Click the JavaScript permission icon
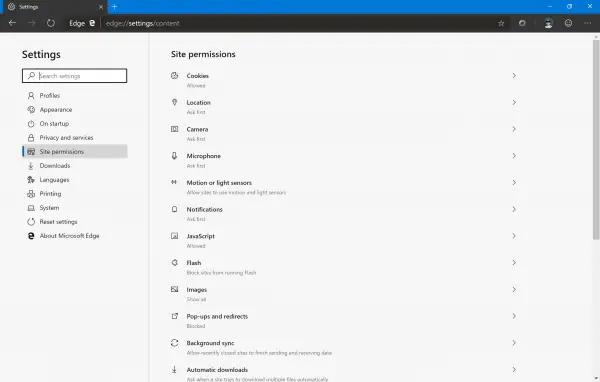 tap(174, 236)
